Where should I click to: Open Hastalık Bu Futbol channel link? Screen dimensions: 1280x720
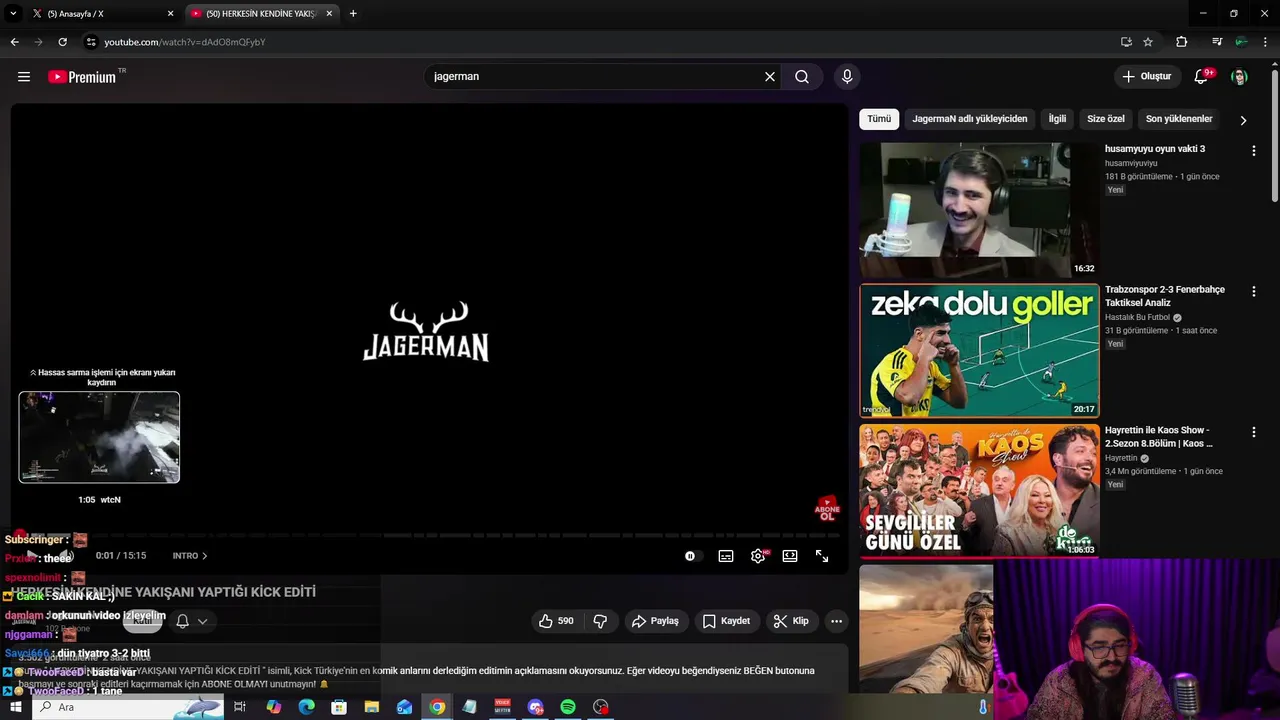(1137, 317)
